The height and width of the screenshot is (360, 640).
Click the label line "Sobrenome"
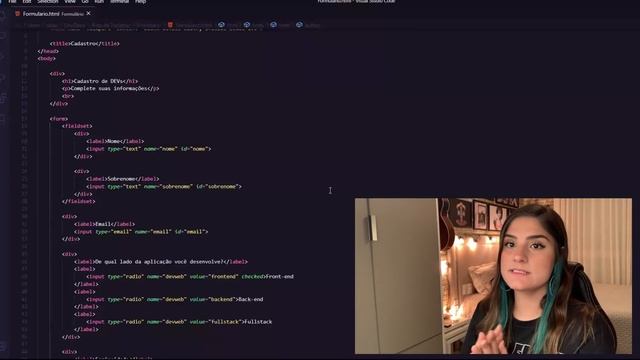123,179
